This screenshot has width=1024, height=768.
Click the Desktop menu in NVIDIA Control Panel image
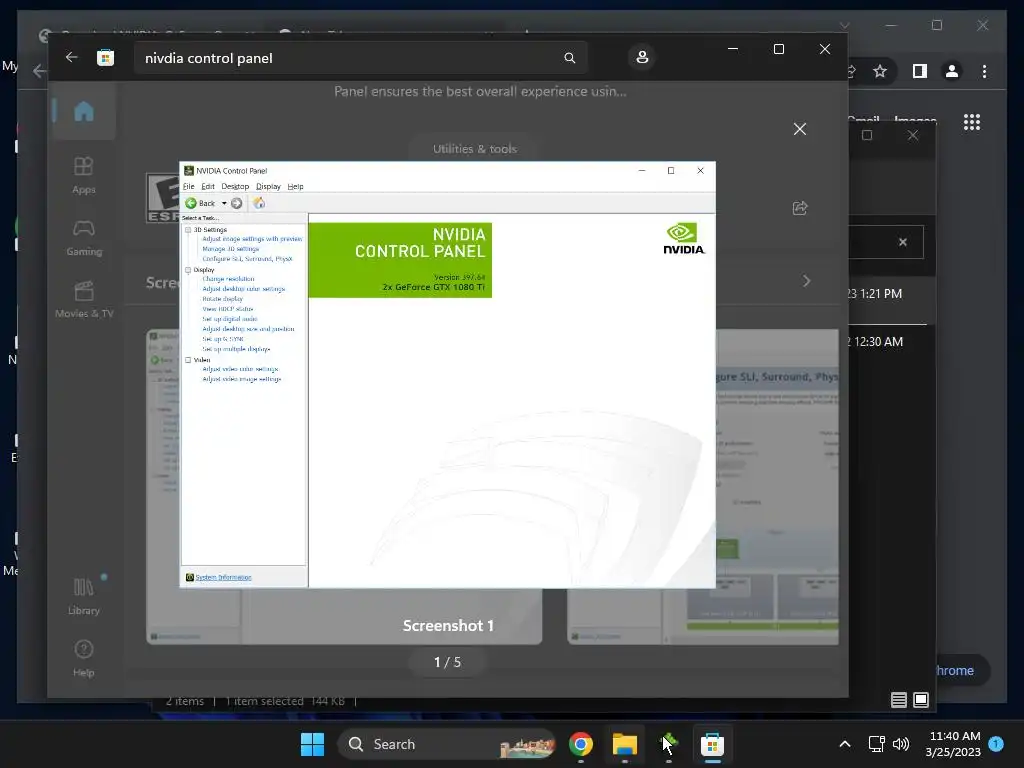235,187
